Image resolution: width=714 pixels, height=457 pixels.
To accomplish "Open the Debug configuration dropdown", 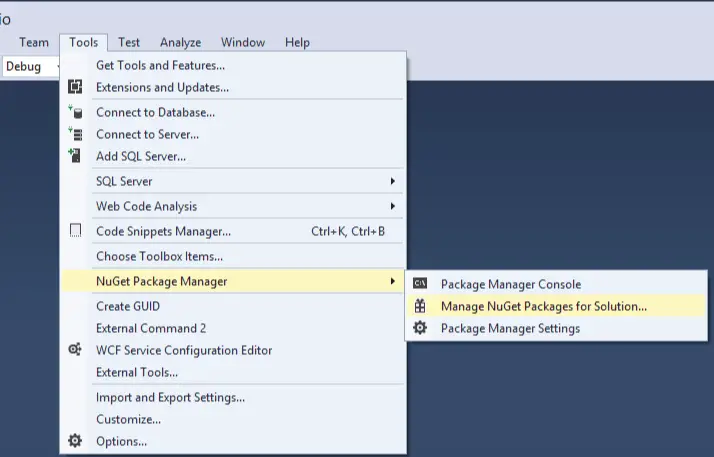I will click(x=30, y=67).
